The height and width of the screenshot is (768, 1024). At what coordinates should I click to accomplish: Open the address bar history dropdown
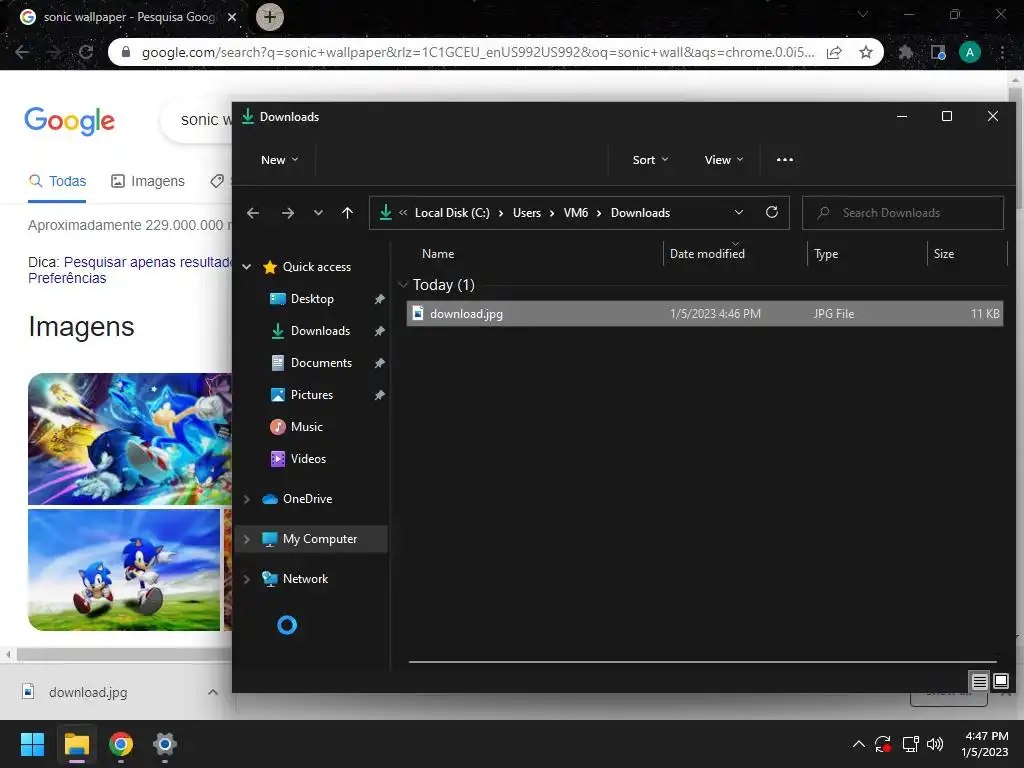point(739,213)
